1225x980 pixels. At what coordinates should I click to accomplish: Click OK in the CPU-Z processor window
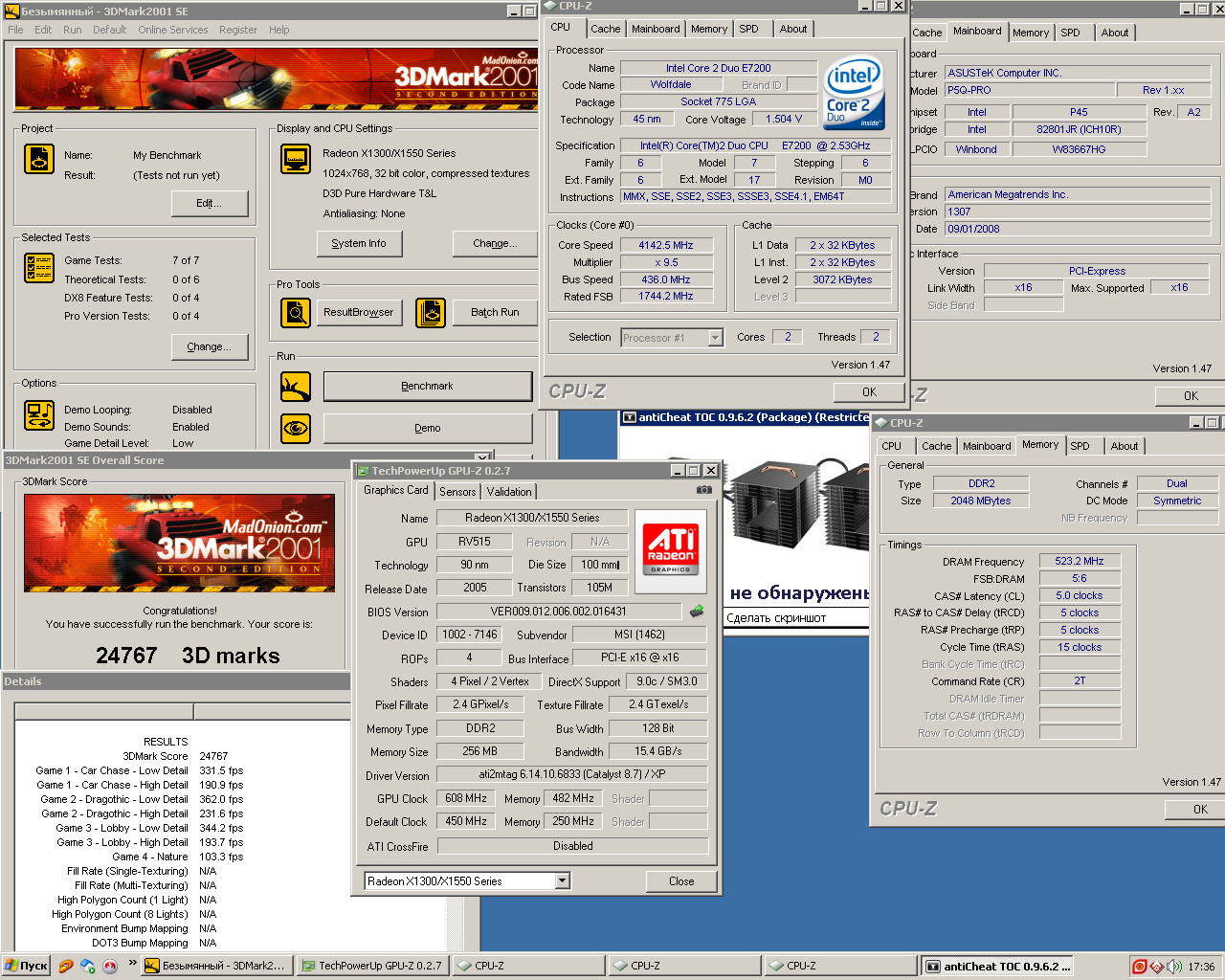click(869, 391)
